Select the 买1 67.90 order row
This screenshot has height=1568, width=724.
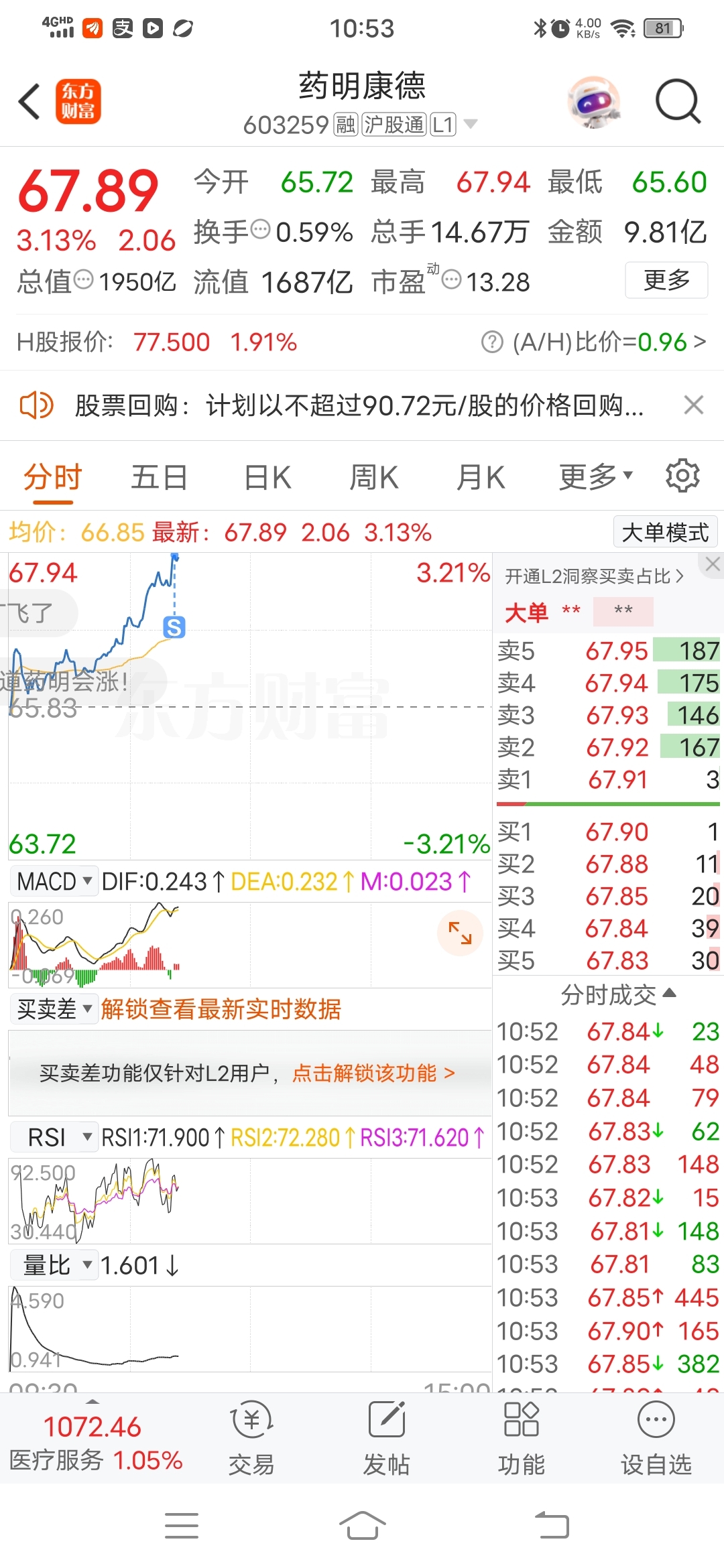point(608,832)
